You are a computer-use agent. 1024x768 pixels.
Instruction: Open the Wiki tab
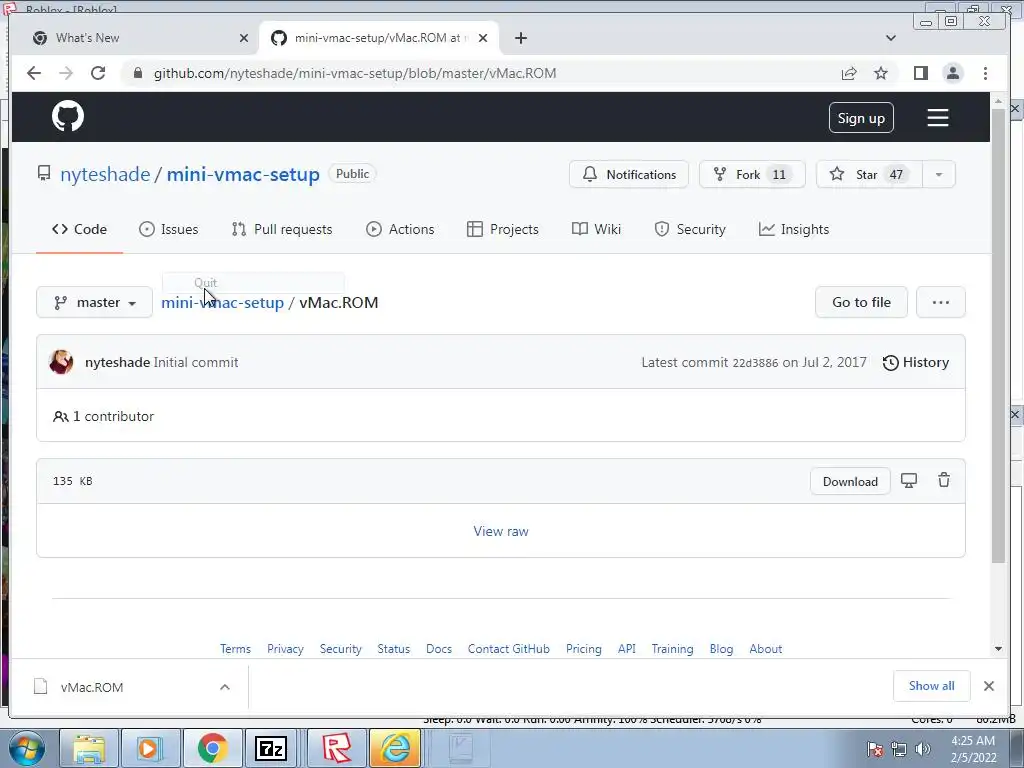tap(596, 229)
